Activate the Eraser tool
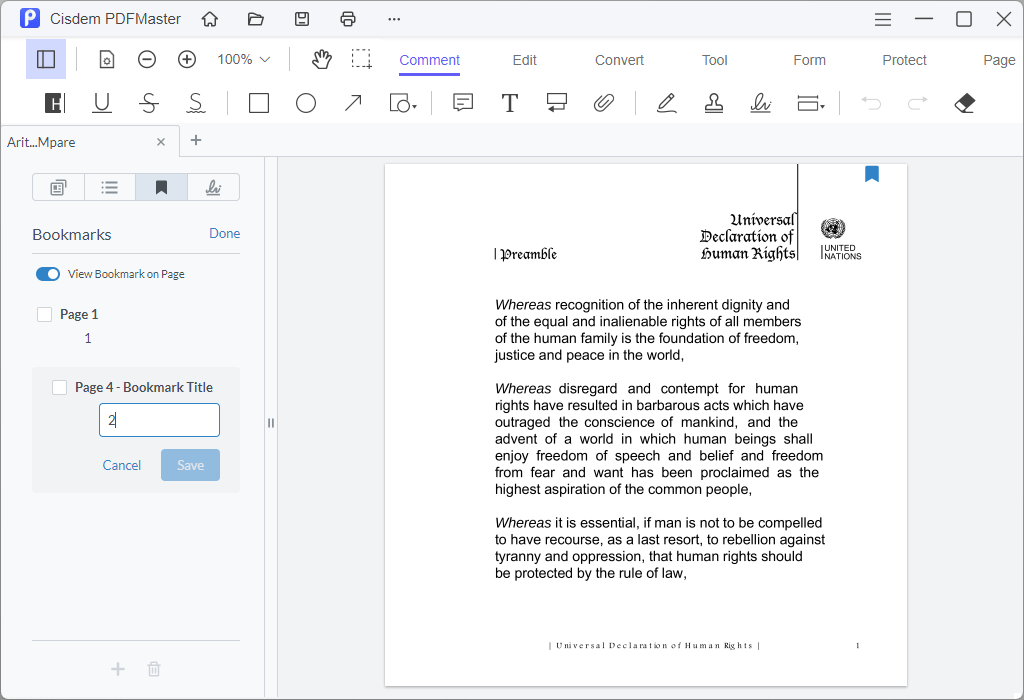Viewport: 1024px width, 700px height. point(963,103)
